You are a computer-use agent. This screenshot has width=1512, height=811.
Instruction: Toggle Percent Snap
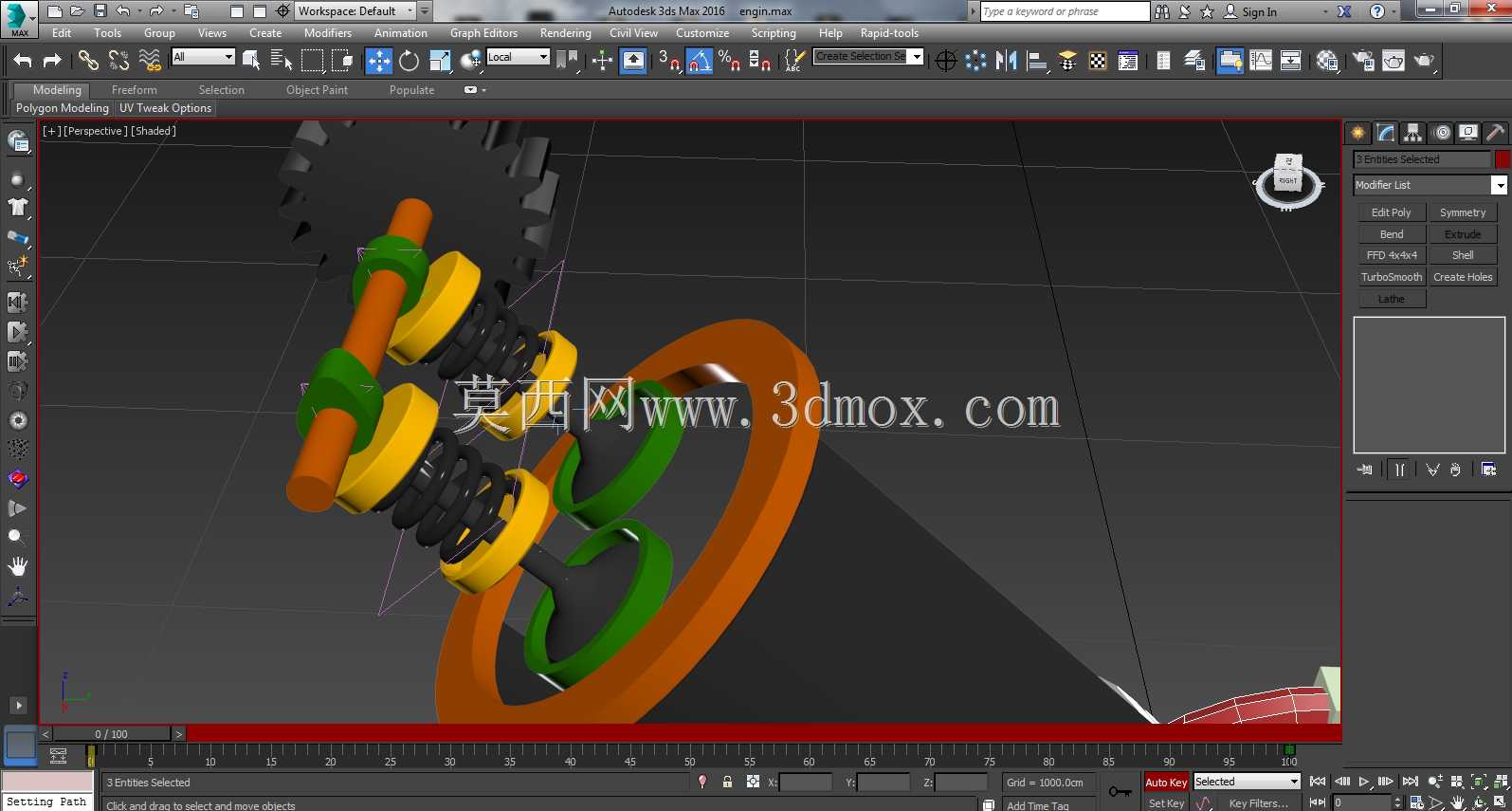pos(729,61)
